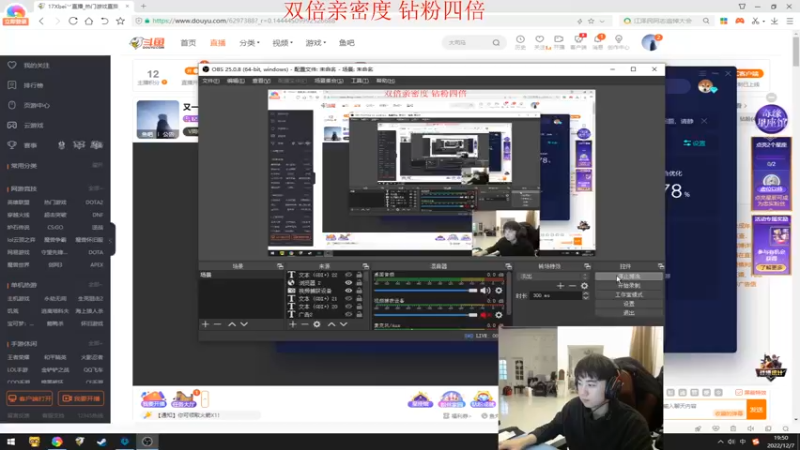The width and height of the screenshot is (800, 450).
Task: Click Start Recording button in OBS controls
Action: coord(629,285)
